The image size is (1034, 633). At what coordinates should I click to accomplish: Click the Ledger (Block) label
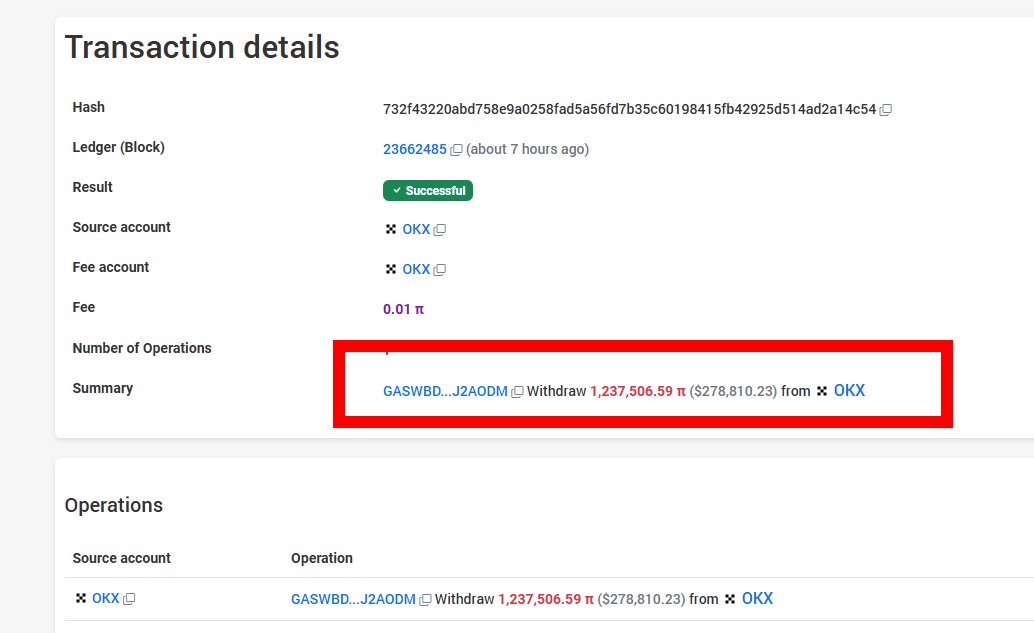point(119,147)
